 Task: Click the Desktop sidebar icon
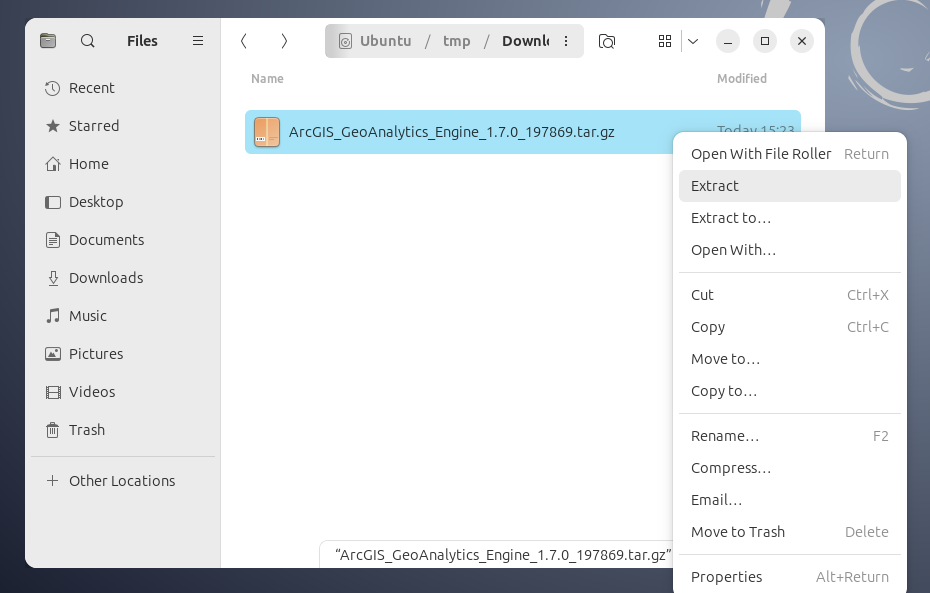[x=53, y=202]
